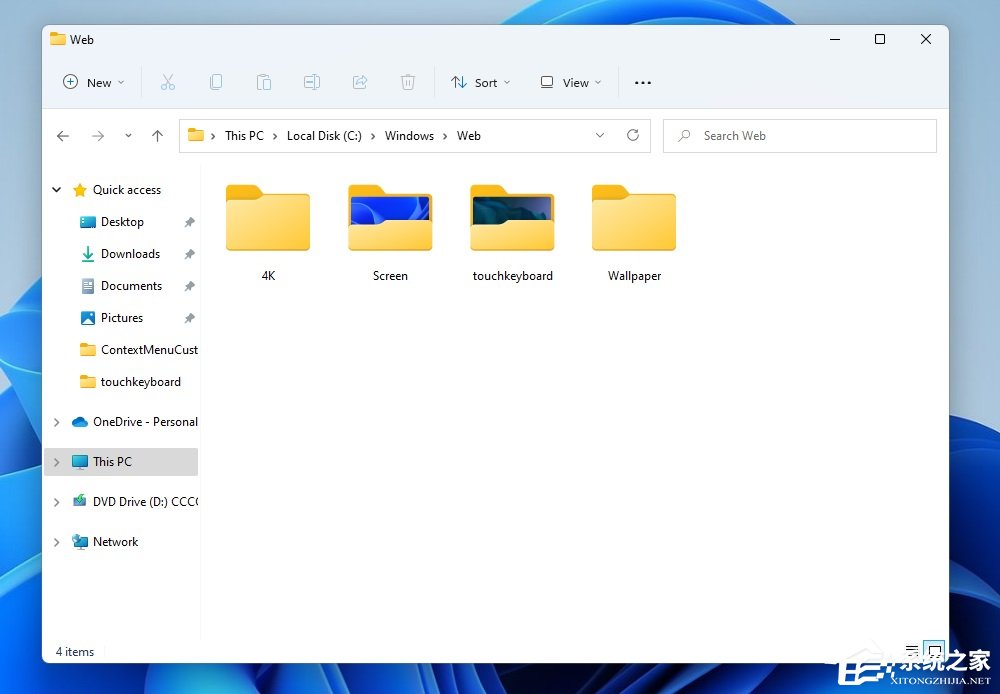Navigate to Local Disk (C:) via breadcrumb
This screenshot has height=694, width=1000.
click(323, 135)
